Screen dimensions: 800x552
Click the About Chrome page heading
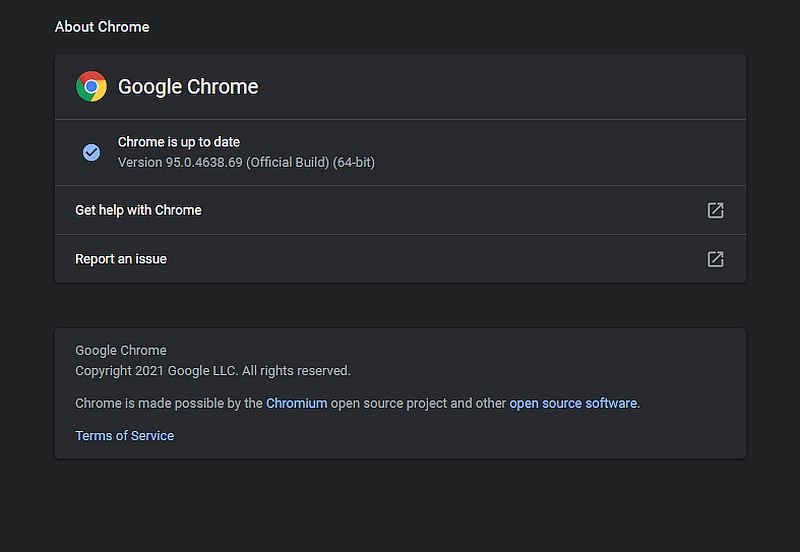(x=102, y=27)
